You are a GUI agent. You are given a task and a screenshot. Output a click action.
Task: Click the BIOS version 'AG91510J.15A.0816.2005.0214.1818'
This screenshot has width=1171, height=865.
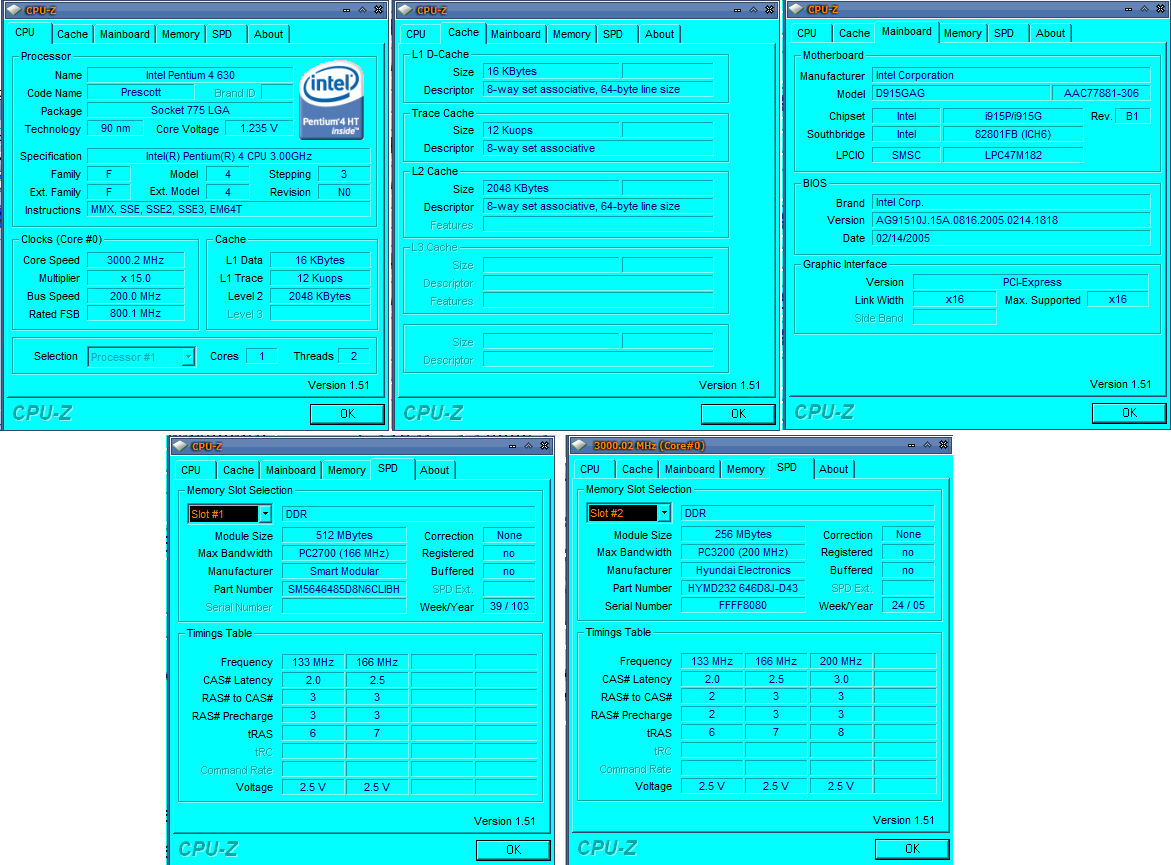coord(1011,220)
